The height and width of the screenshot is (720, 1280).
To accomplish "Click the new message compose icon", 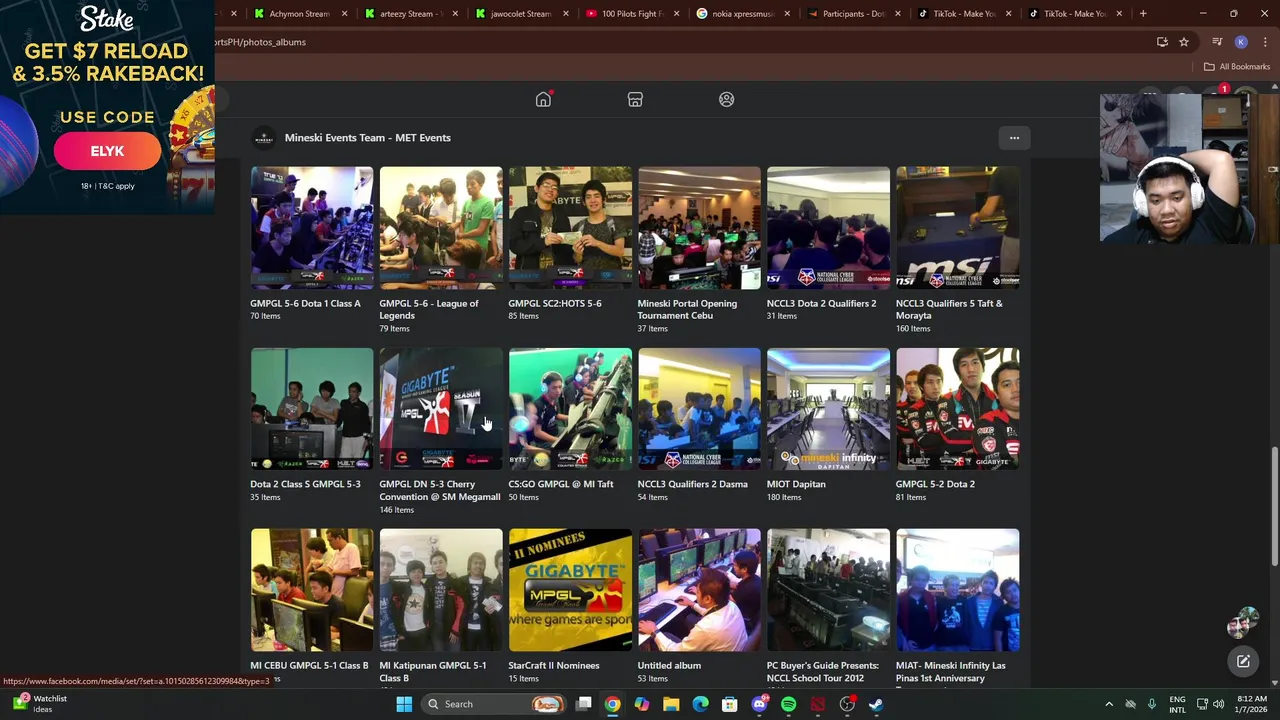I will (x=1243, y=661).
